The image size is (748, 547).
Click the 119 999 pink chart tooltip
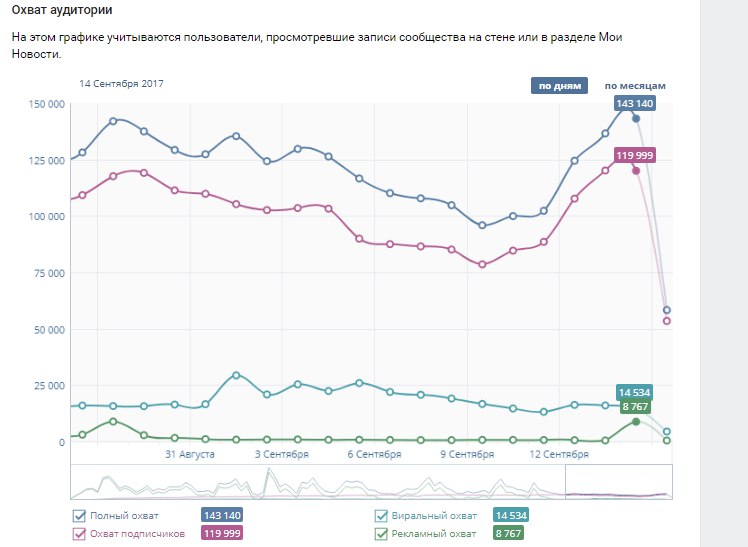tap(635, 155)
